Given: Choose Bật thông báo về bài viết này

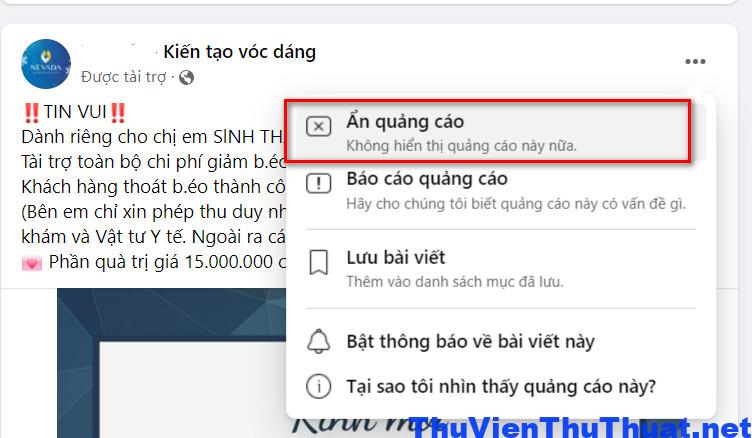Looking at the screenshot, I should (x=501, y=342).
